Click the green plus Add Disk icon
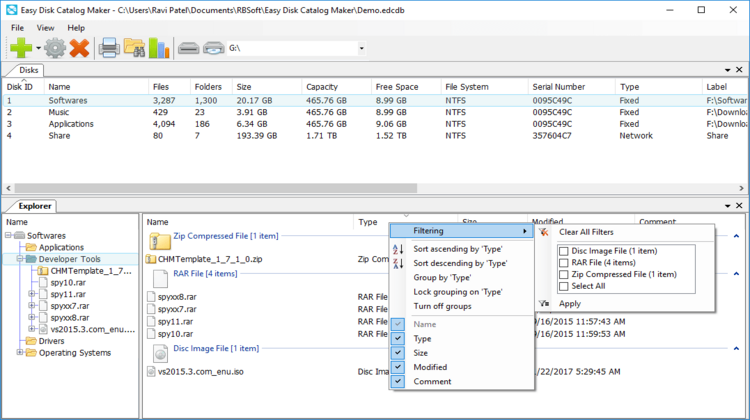 pyautogui.click(x=19, y=47)
